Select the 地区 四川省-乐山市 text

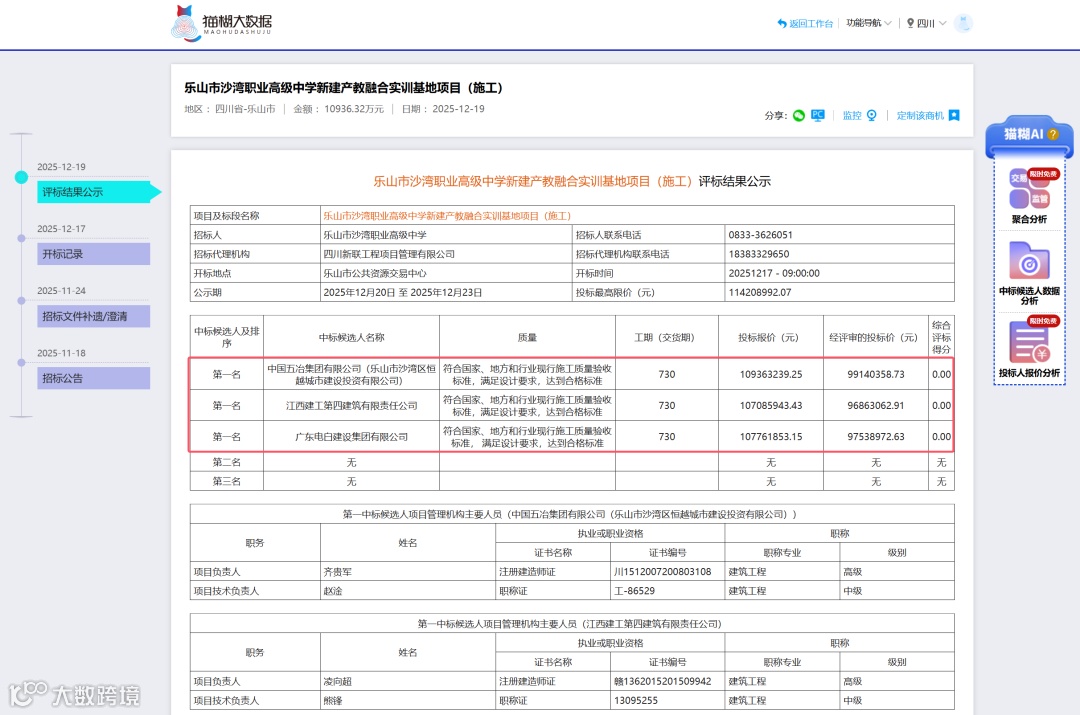[x=229, y=109]
